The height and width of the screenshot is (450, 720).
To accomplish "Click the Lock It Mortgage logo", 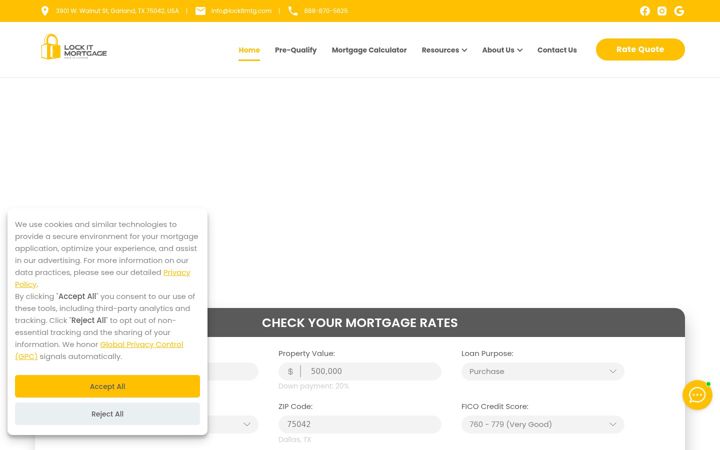I will coord(73,47).
